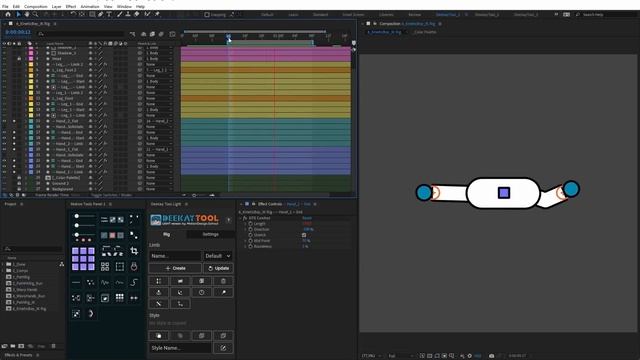Click the Deekay Tool help question icon
This screenshot has width=640, height=360.
point(229,220)
